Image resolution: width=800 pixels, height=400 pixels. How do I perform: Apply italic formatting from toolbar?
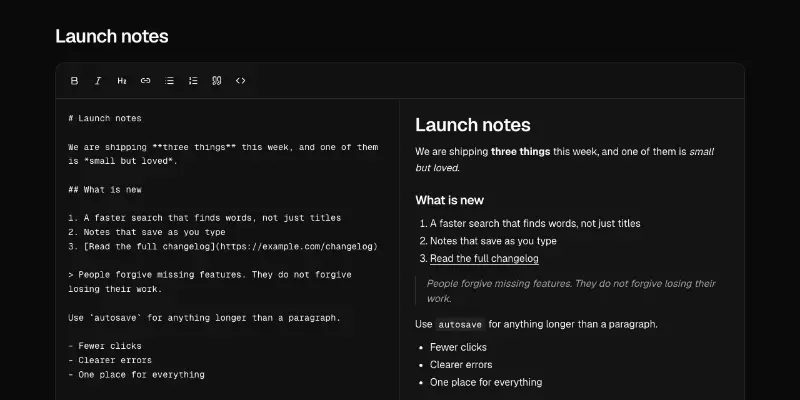[98, 81]
